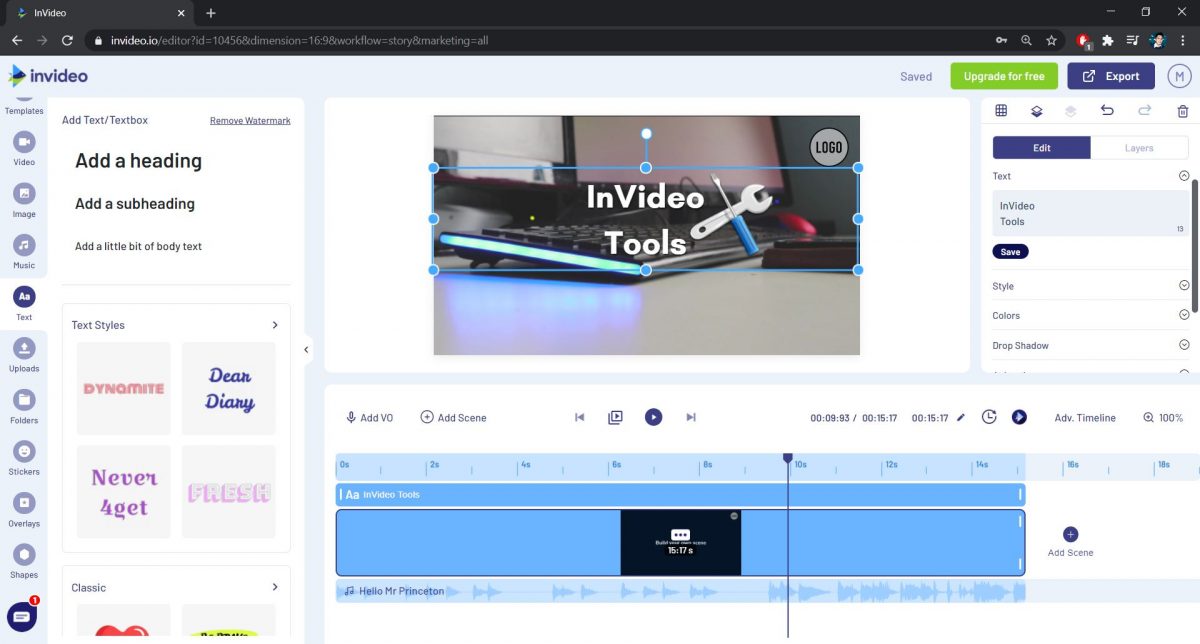Click the Undo icon above the Edit panel
The image size is (1200, 644).
(1107, 110)
